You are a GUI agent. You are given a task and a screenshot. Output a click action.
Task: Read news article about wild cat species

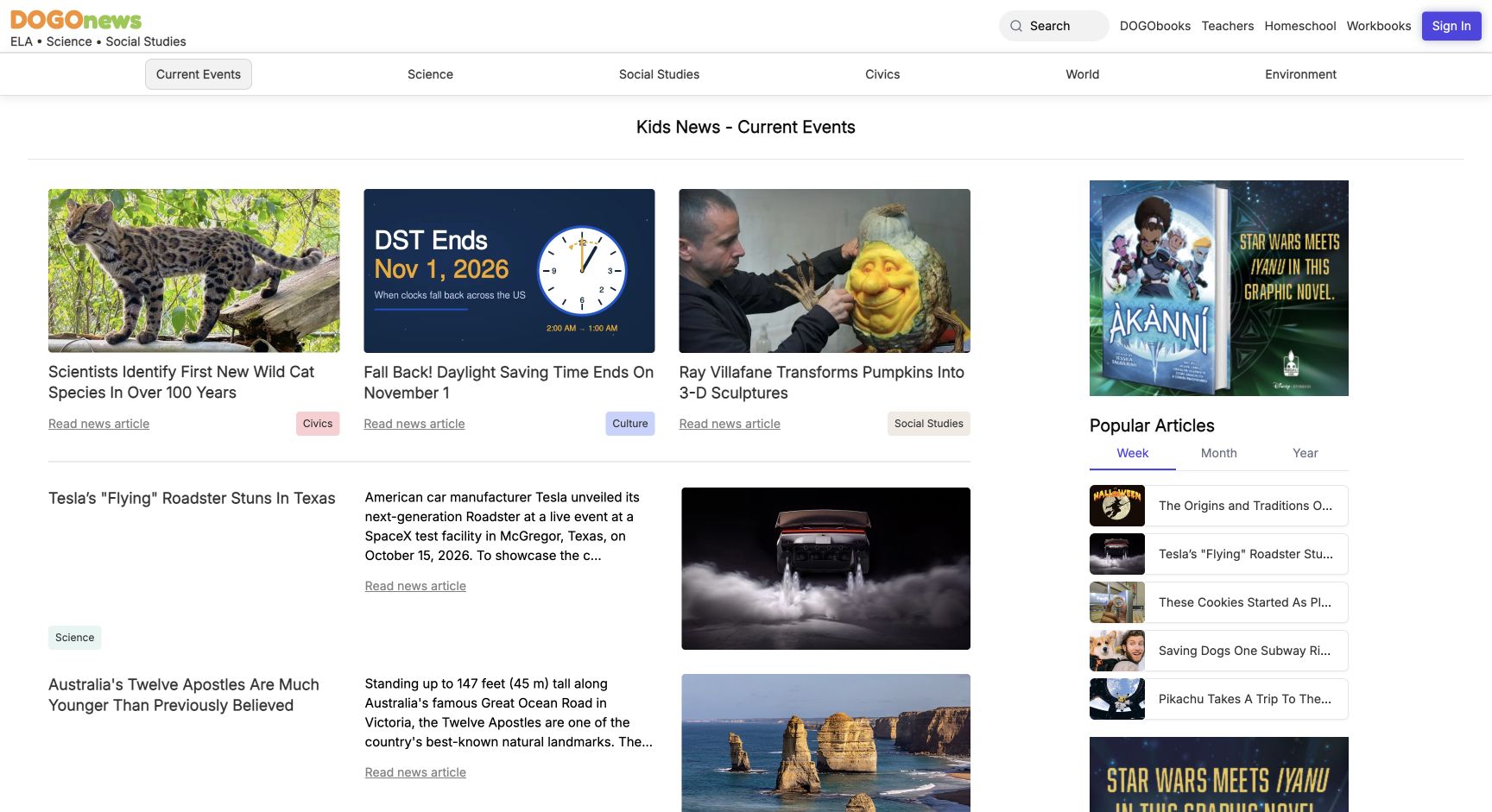99,424
